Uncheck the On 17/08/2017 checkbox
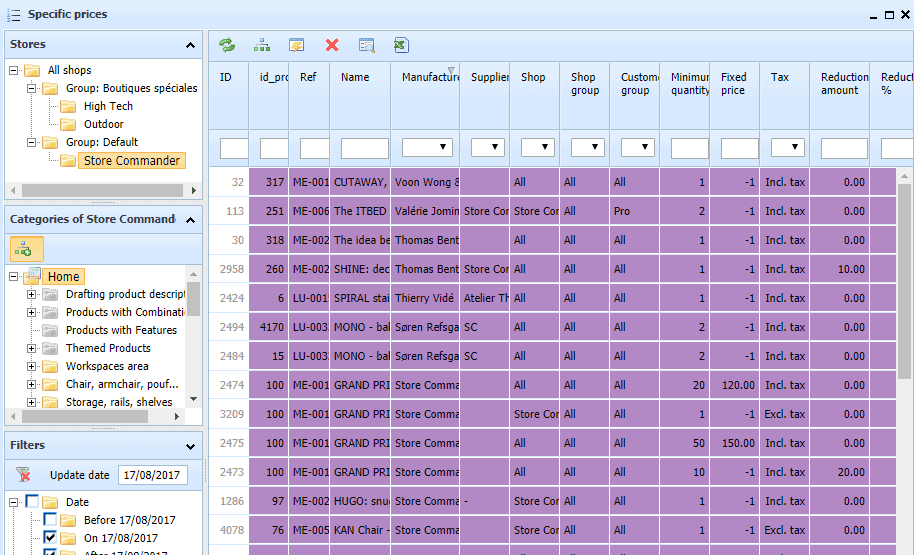This screenshot has height=555, width=914. pos(50,538)
